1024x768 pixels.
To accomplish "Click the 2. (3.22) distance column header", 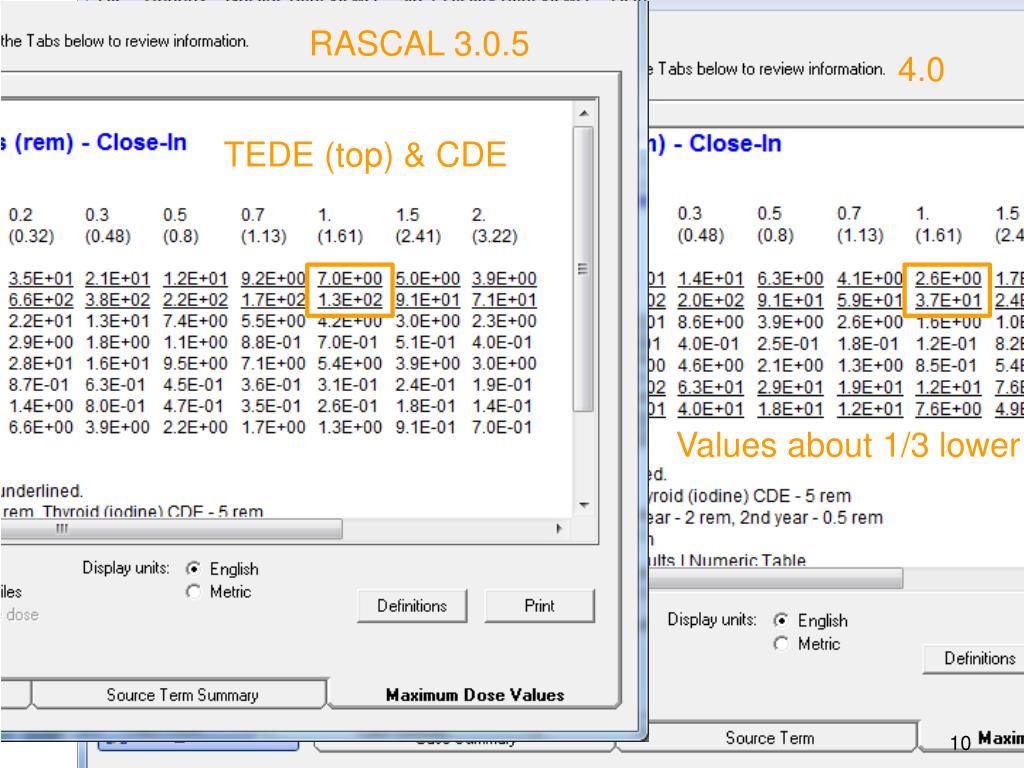I will pos(494,225).
